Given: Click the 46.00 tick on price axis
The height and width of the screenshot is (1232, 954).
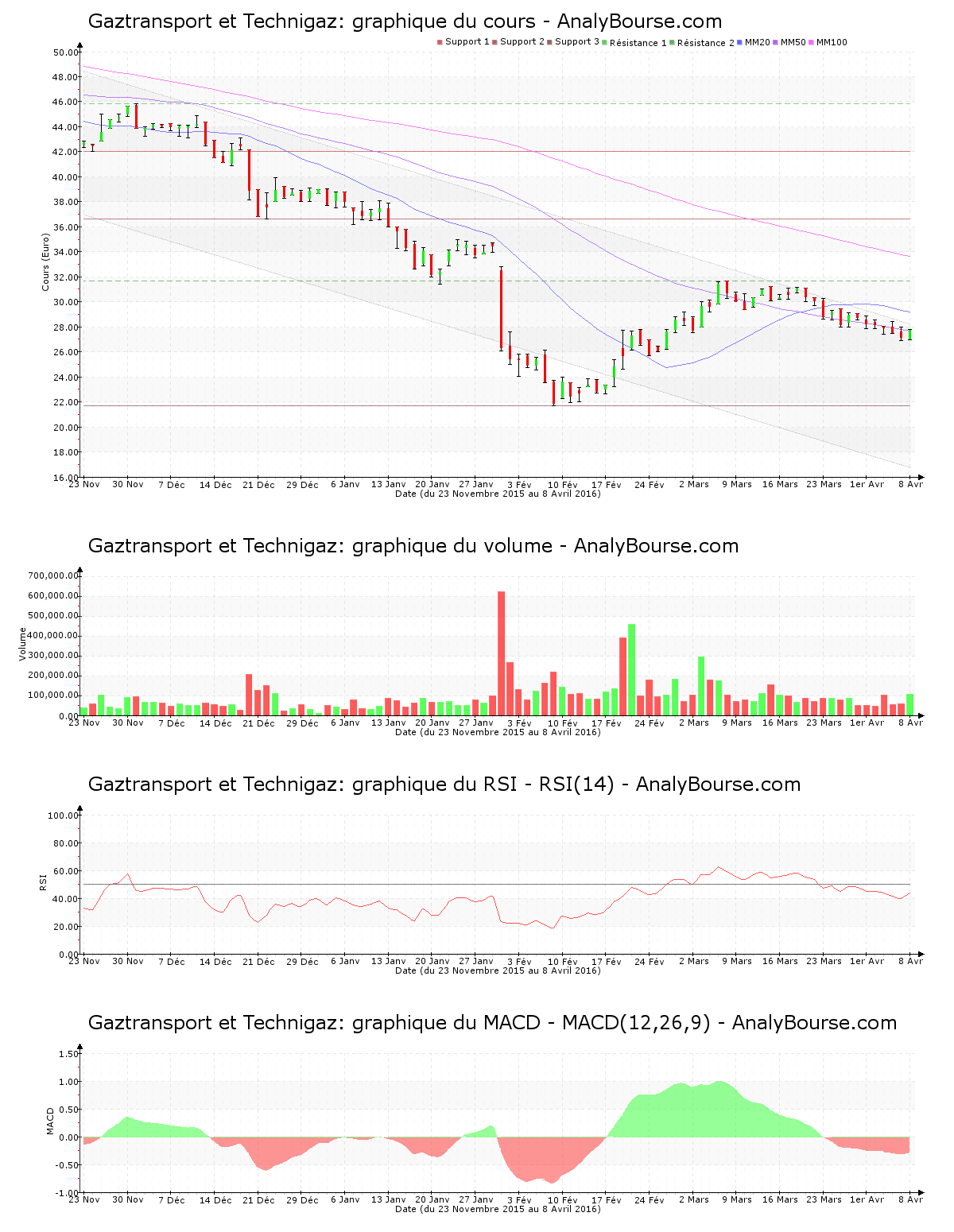Looking at the screenshot, I should click(65, 103).
